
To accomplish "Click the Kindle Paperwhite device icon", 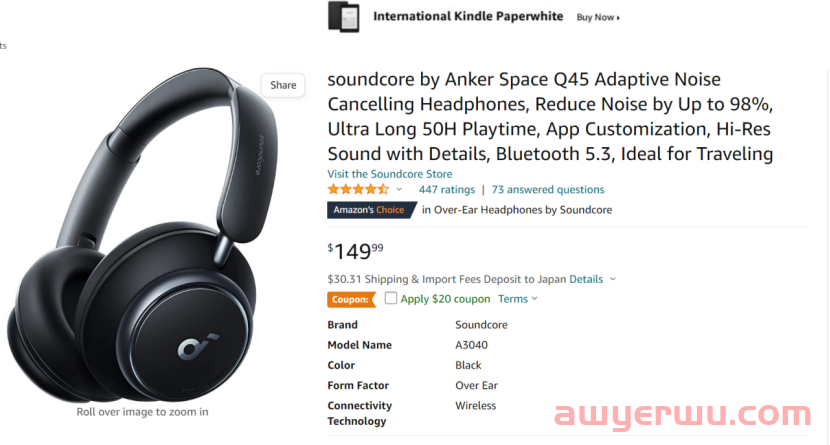I will point(344,16).
